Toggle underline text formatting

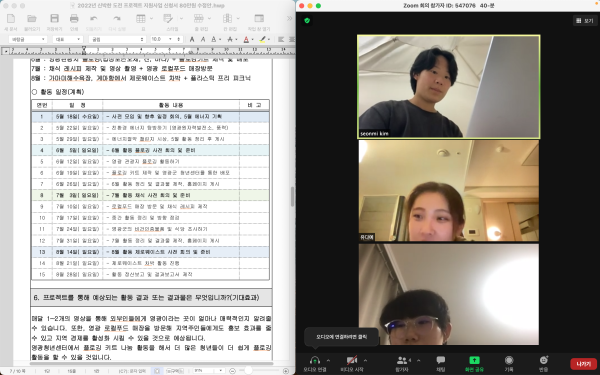point(214,39)
